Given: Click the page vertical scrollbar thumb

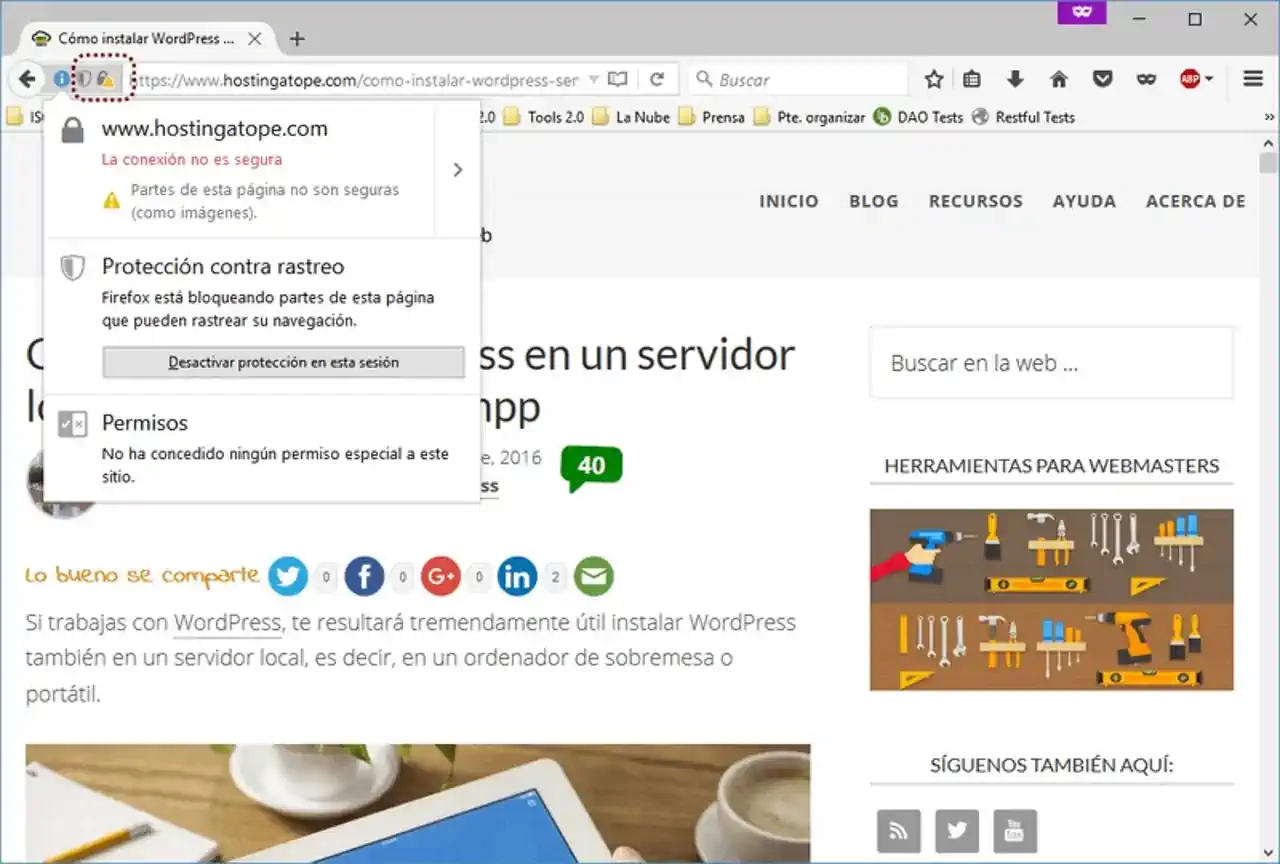Looking at the screenshot, I should [x=1269, y=163].
